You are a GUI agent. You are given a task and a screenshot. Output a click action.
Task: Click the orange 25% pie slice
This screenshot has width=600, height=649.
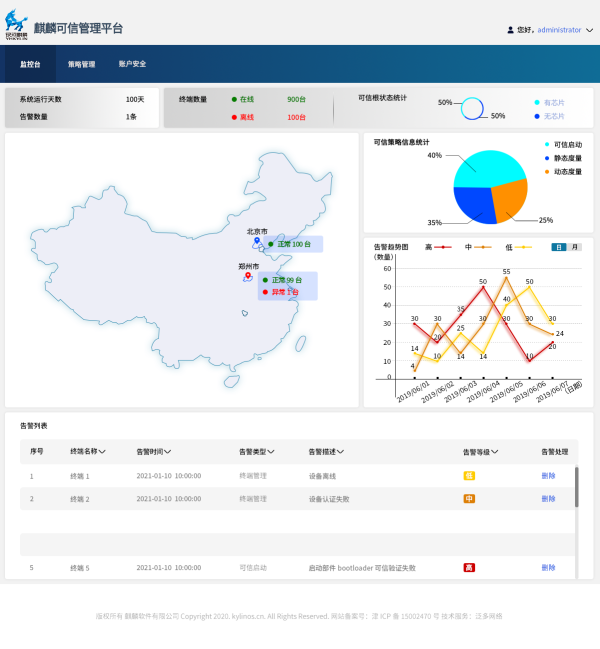pos(512,200)
